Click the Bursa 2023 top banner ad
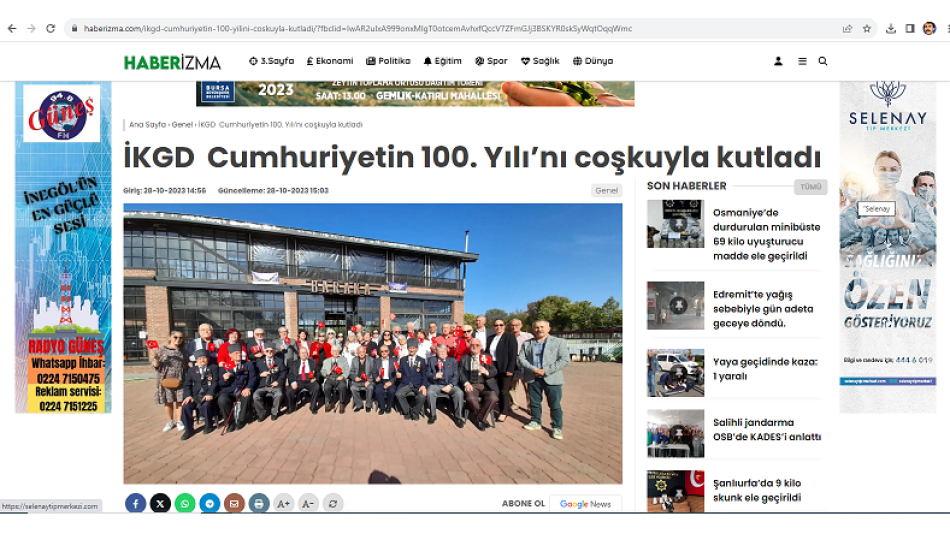950x534 pixels. pos(415,93)
